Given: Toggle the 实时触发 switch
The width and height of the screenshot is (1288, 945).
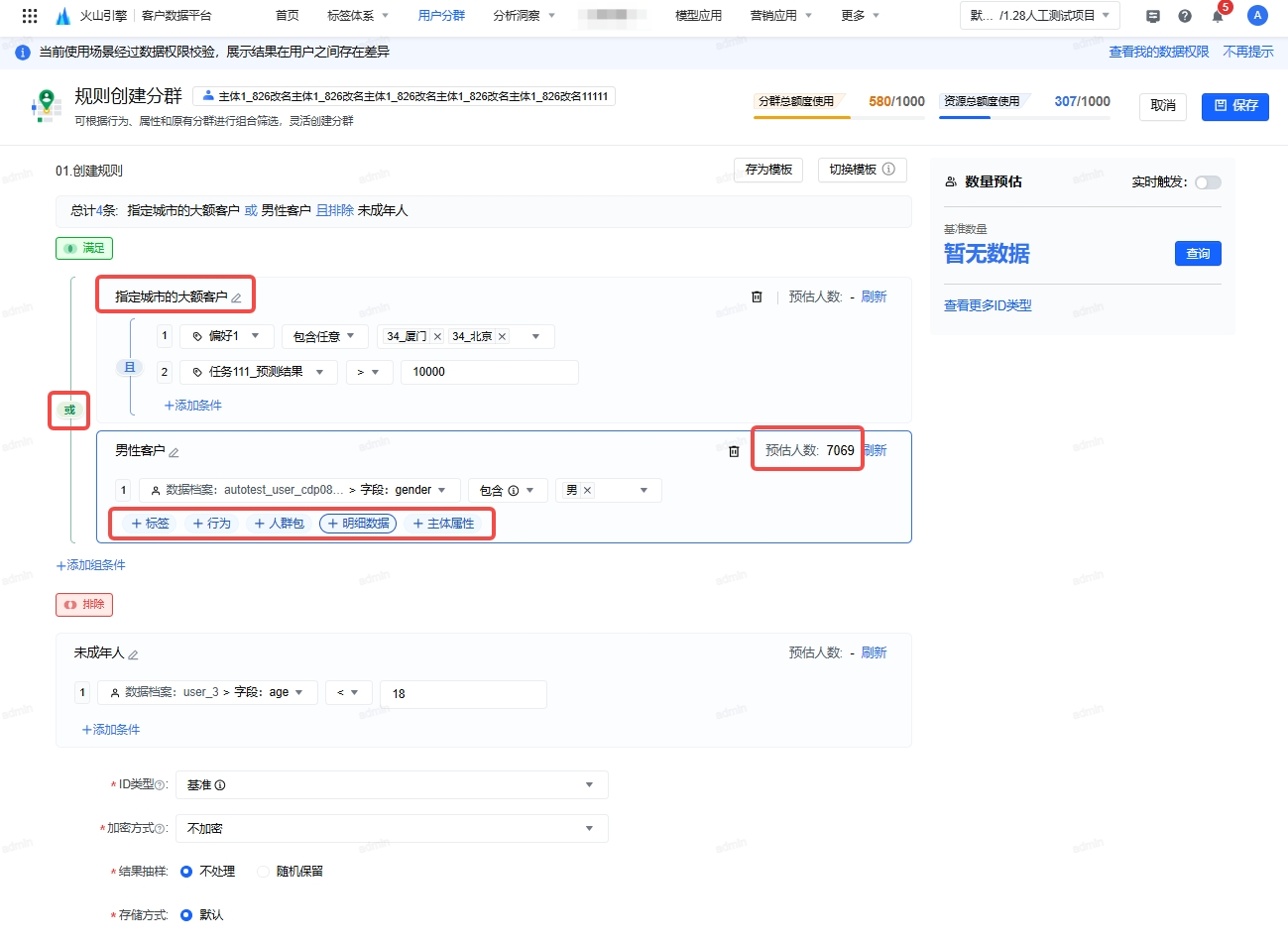Looking at the screenshot, I should (x=1208, y=182).
